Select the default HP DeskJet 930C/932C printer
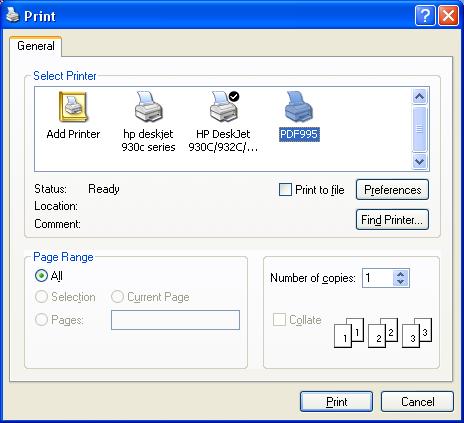This screenshot has width=464, height=423. [224, 107]
